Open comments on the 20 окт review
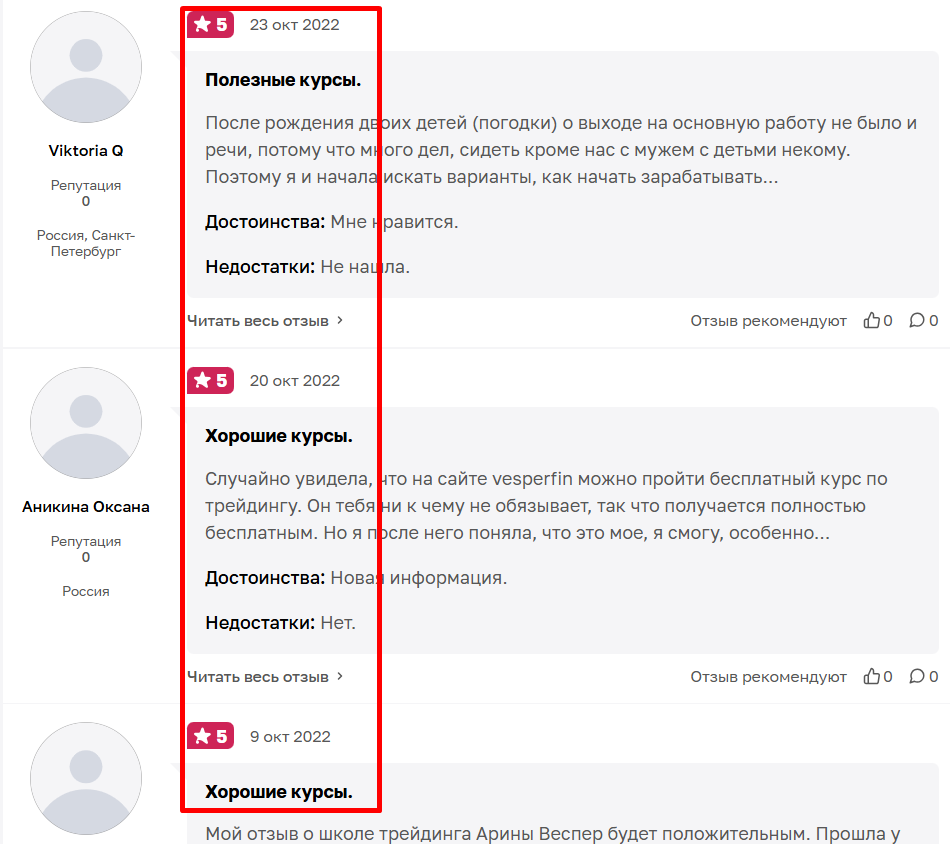Viewport: 950px width, 844px height. click(x=917, y=676)
